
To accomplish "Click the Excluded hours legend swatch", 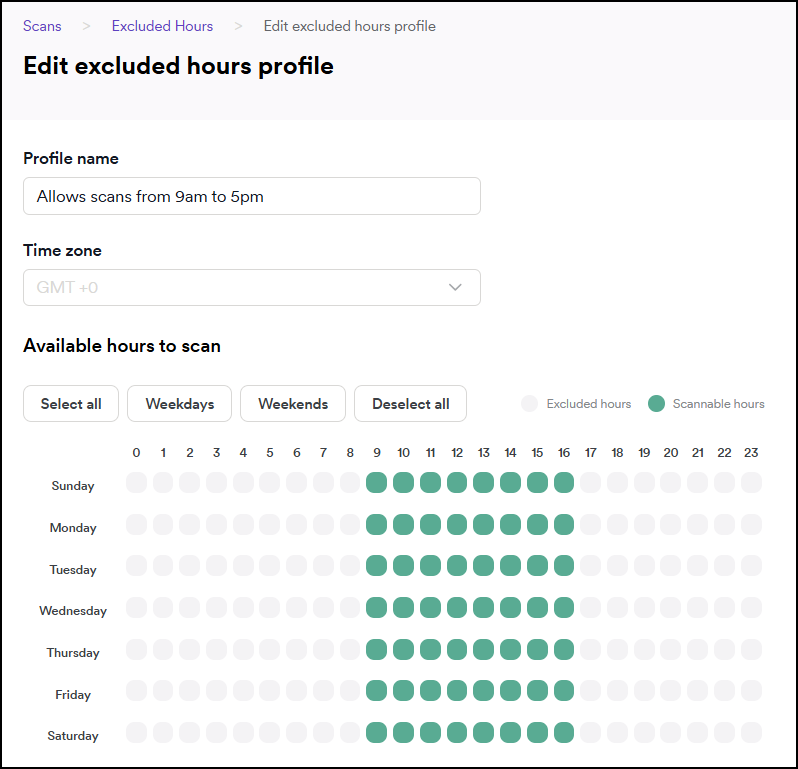I will pos(529,404).
